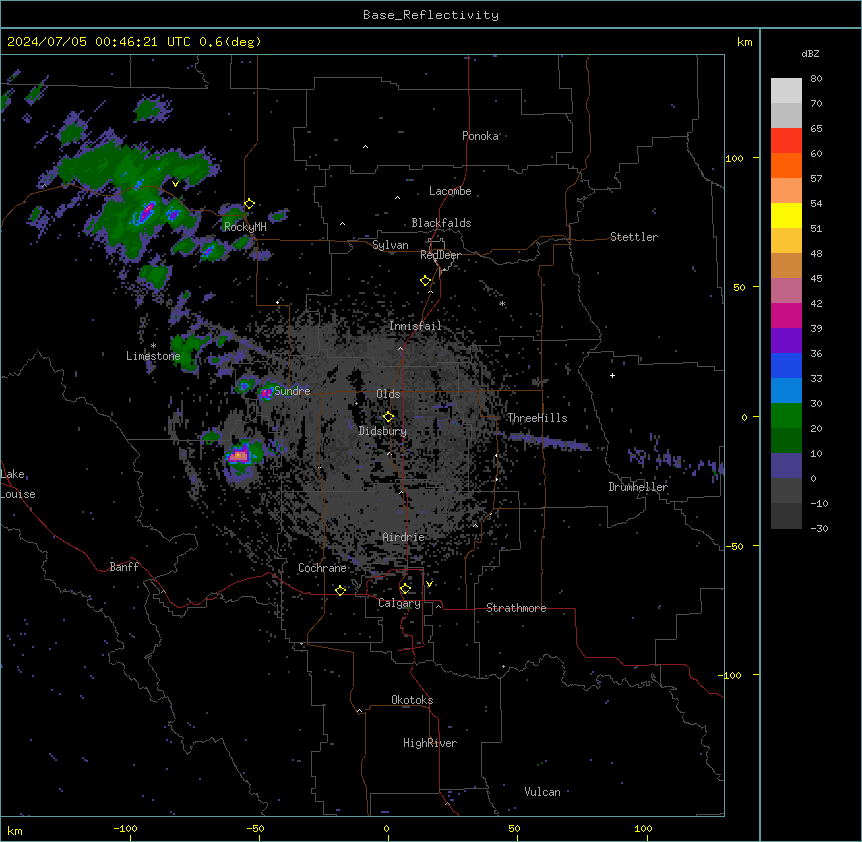Click the Didsbury town label
Image resolution: width=862 pixels, height=842 pixels.
[x=383, y=431]
